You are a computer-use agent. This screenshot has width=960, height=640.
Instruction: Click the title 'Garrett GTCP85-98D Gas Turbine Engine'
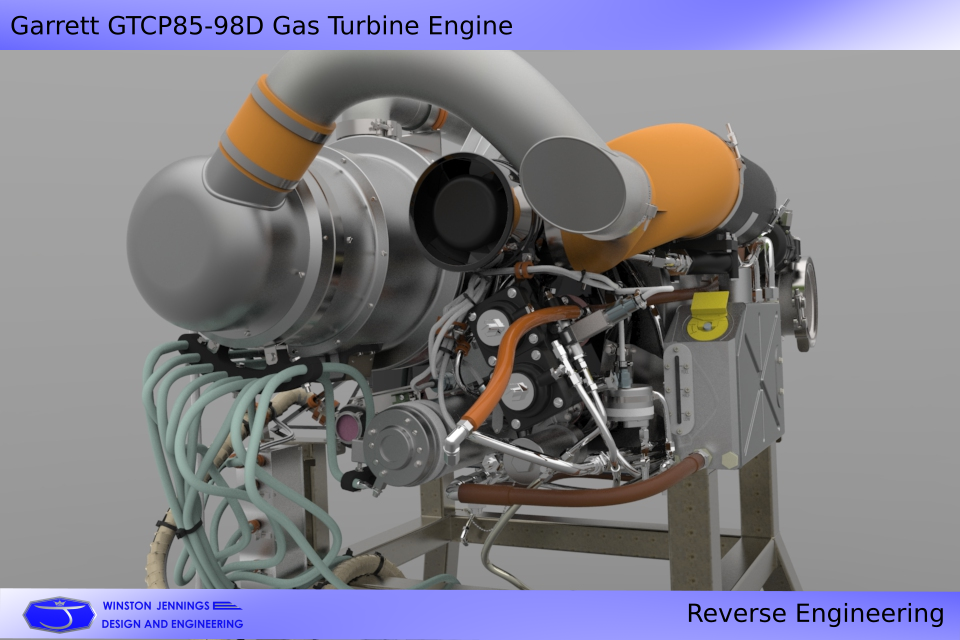[261, 26]
